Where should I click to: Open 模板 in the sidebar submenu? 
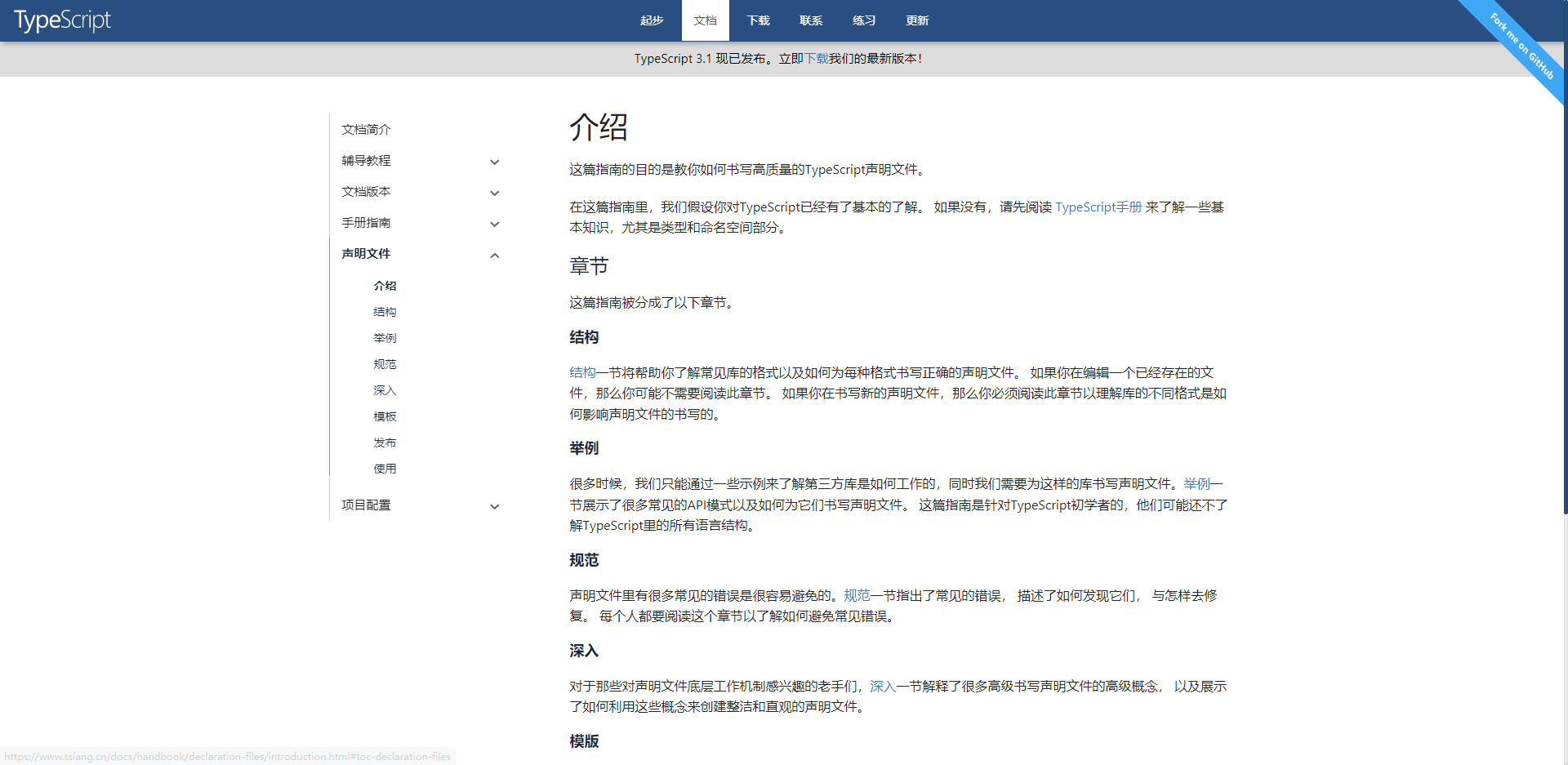click(385, 416)
